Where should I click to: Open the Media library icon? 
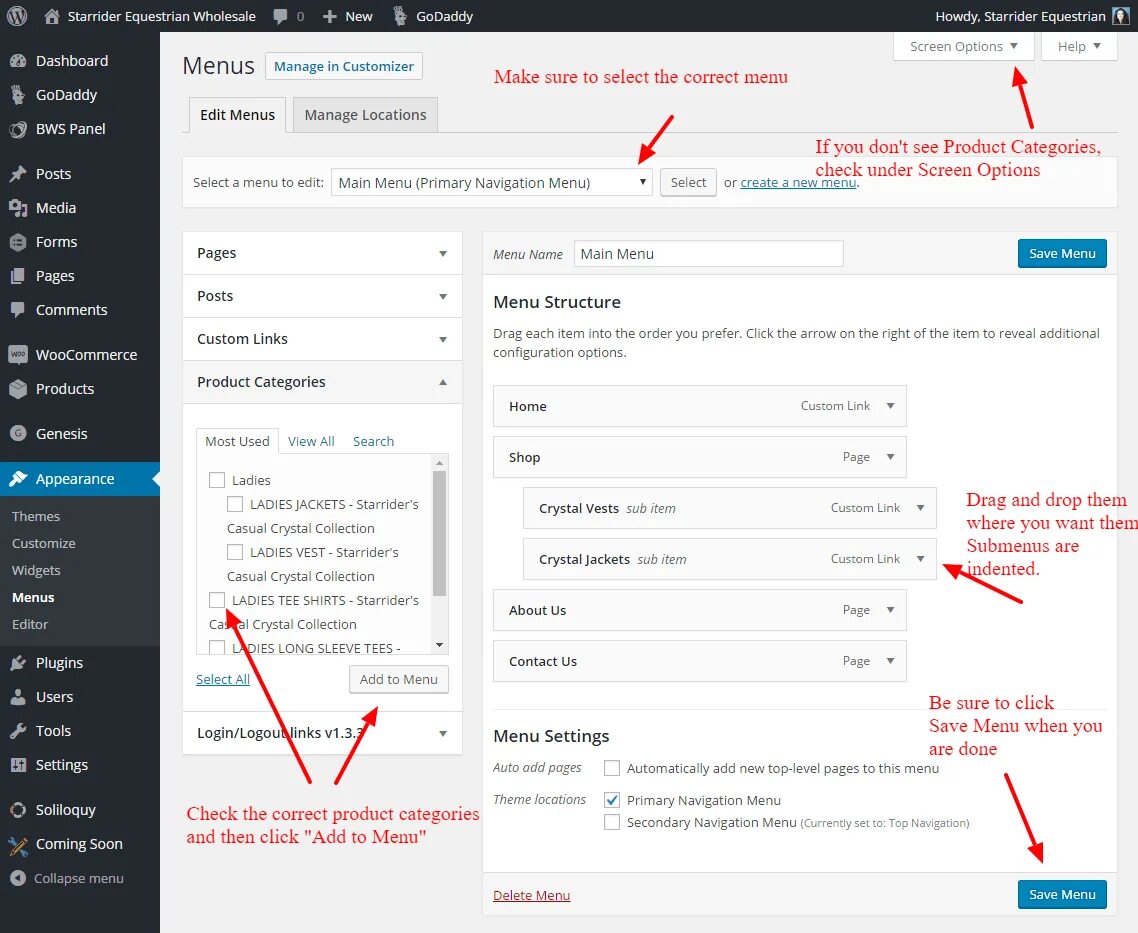18,208
